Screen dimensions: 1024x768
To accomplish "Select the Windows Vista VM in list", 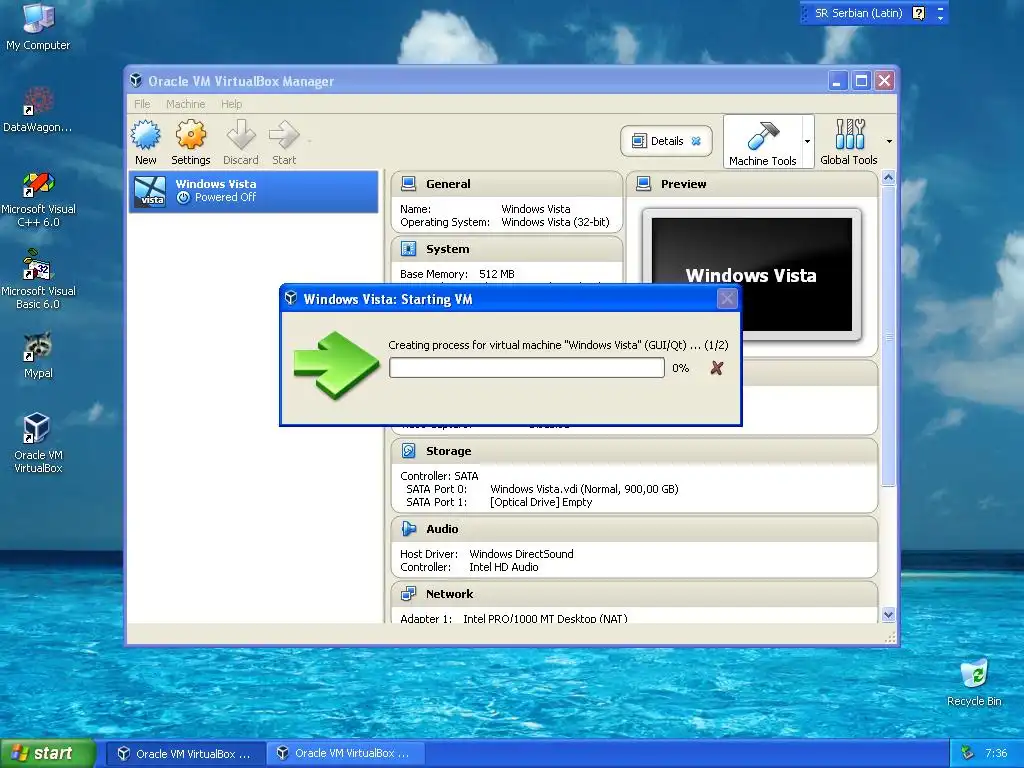I will tap(253, 191).
